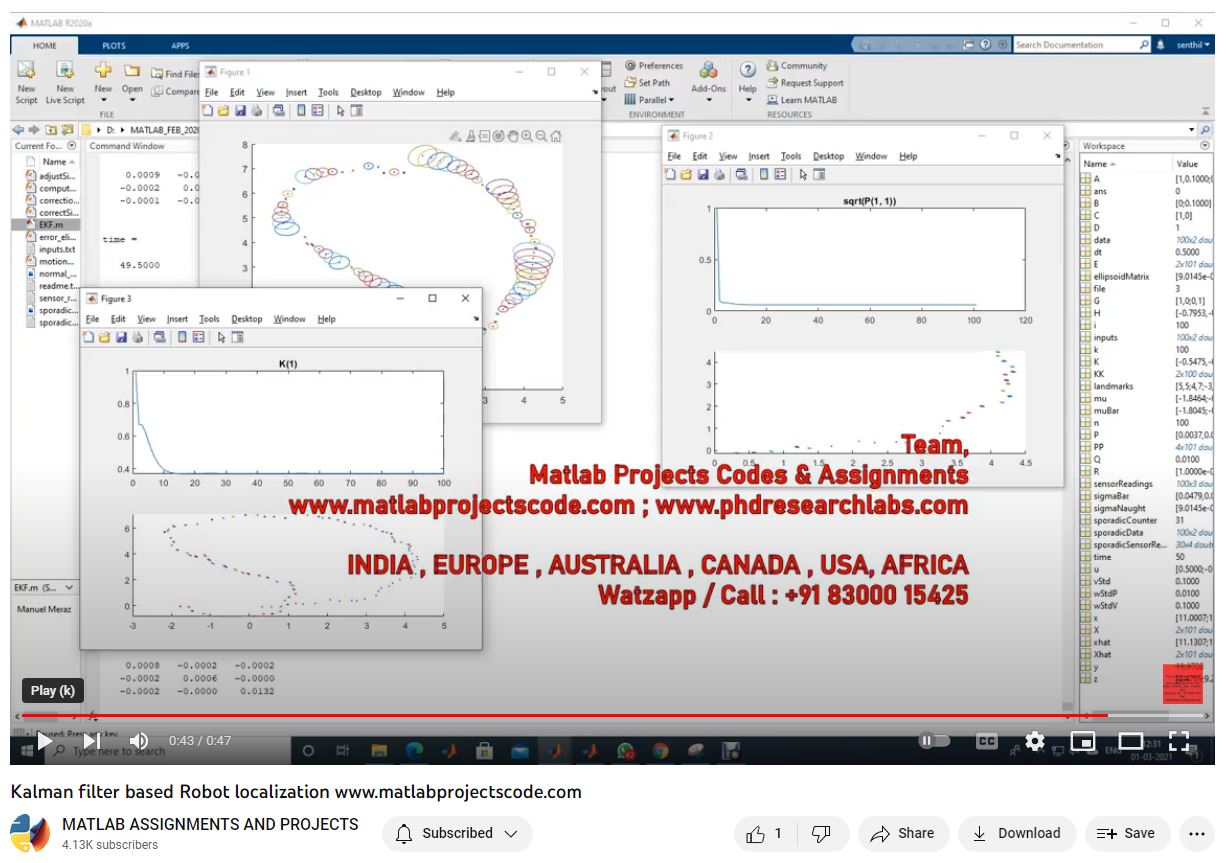This screenshot has height=863, width=1226.
Task: Open the Tools menu in Figure 2
Action: (791, 156)
